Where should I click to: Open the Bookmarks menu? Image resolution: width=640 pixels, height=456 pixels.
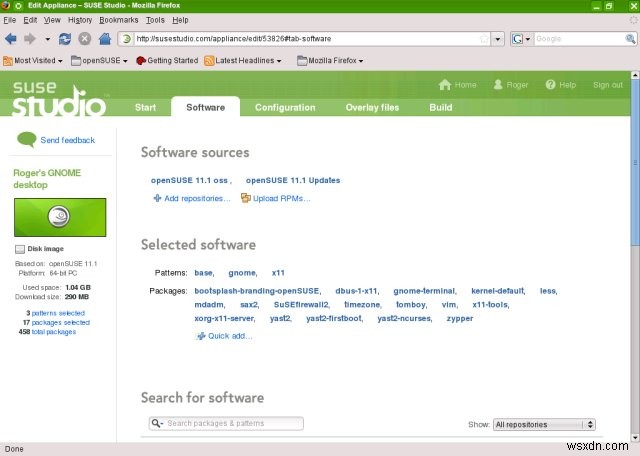(119, 20)
